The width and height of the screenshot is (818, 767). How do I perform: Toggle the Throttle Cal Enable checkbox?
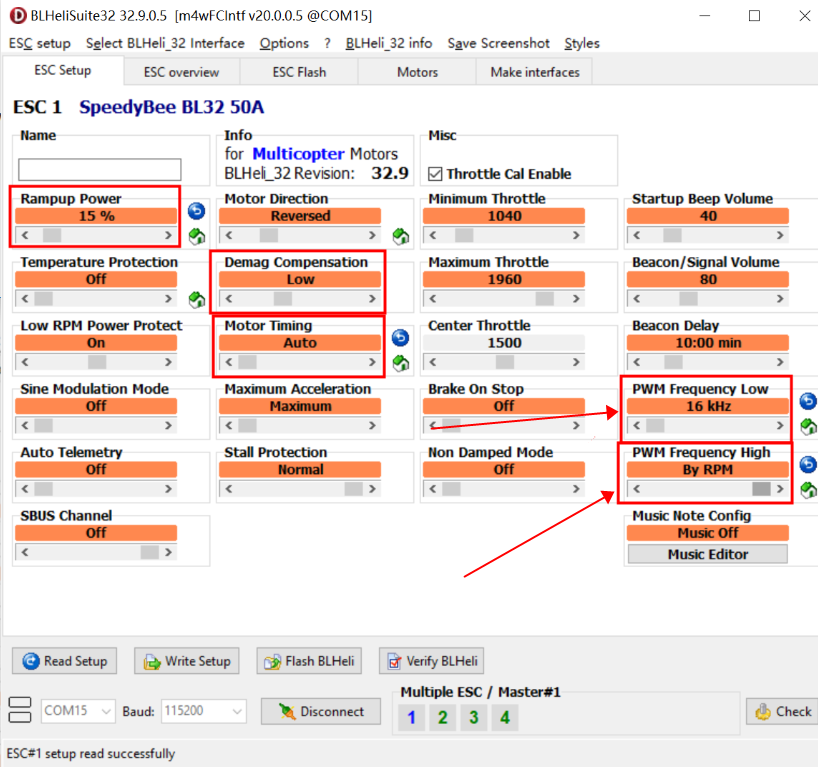pyautogui.click(x=435, y=174)
